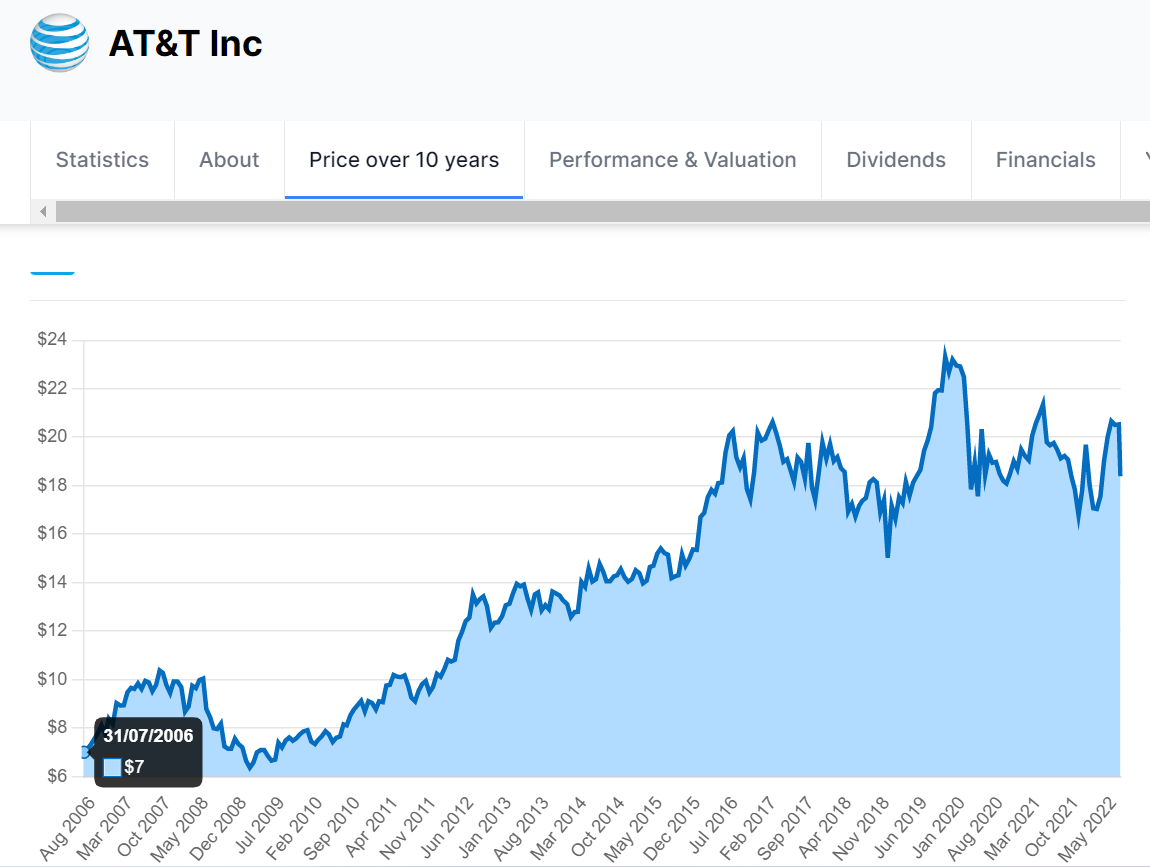1150x867 pixels.
Task: Click the Jun 2012 x-axis label
Action: (x=447, y=829)
